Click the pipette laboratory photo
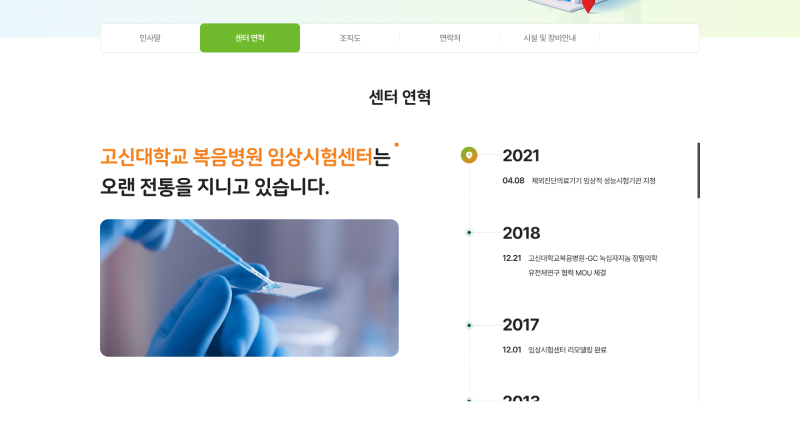The height and width of the screenshot is (448, 800). [x=249, y=288]
